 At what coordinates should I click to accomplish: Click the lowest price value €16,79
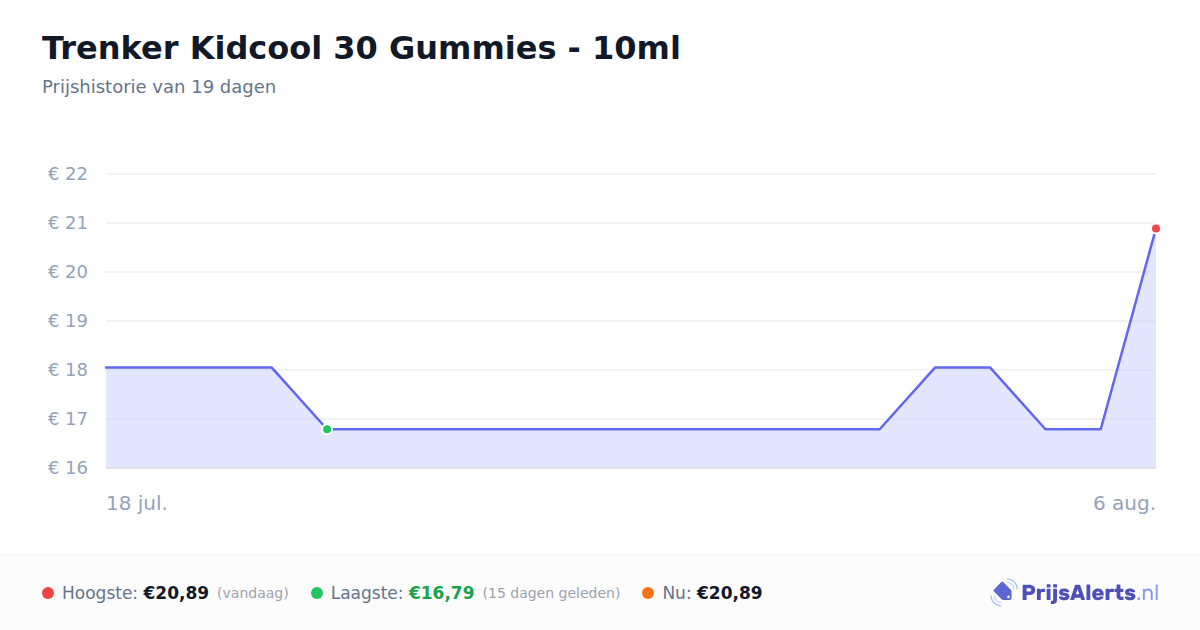coord(441,593)
